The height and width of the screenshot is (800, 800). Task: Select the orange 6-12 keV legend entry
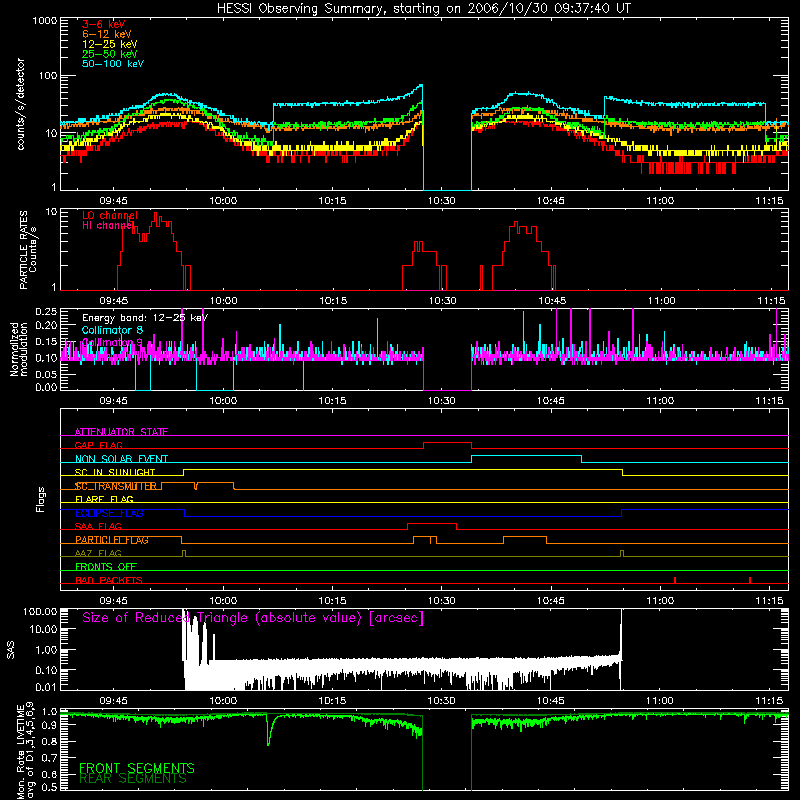point(107,34)
